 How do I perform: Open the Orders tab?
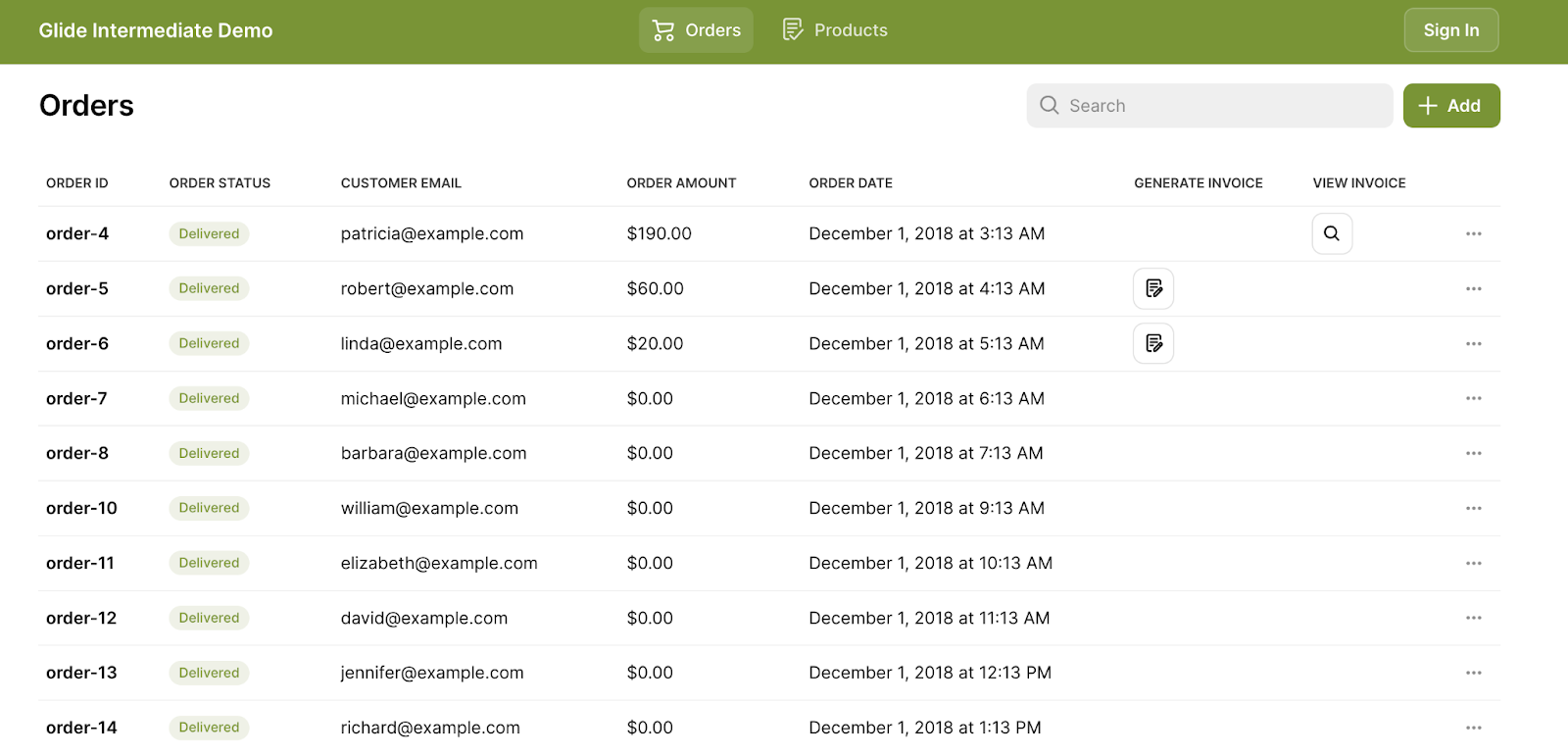(696, 30)
